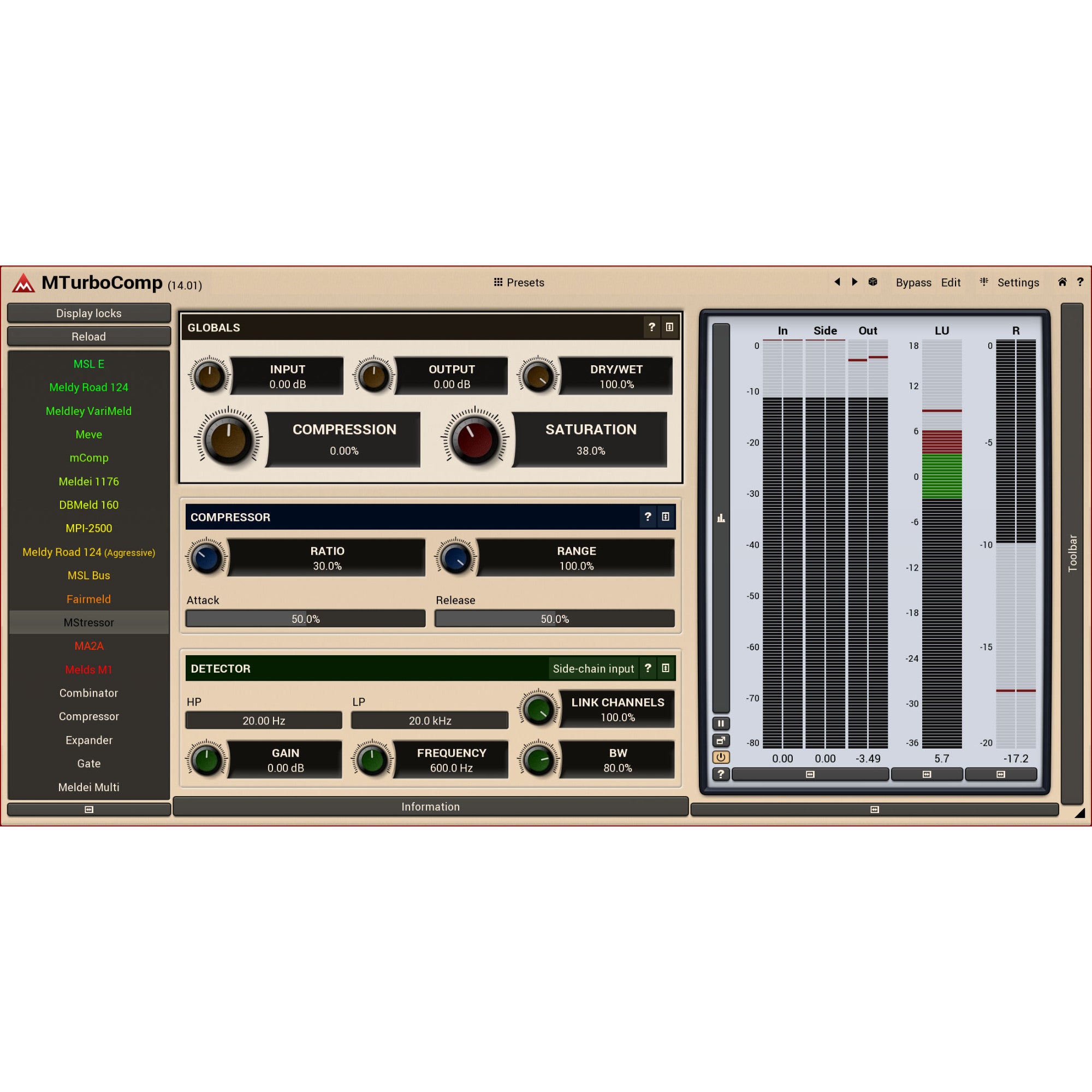
Task: Open the meters help question mark
Action: [x=721, y=774]
